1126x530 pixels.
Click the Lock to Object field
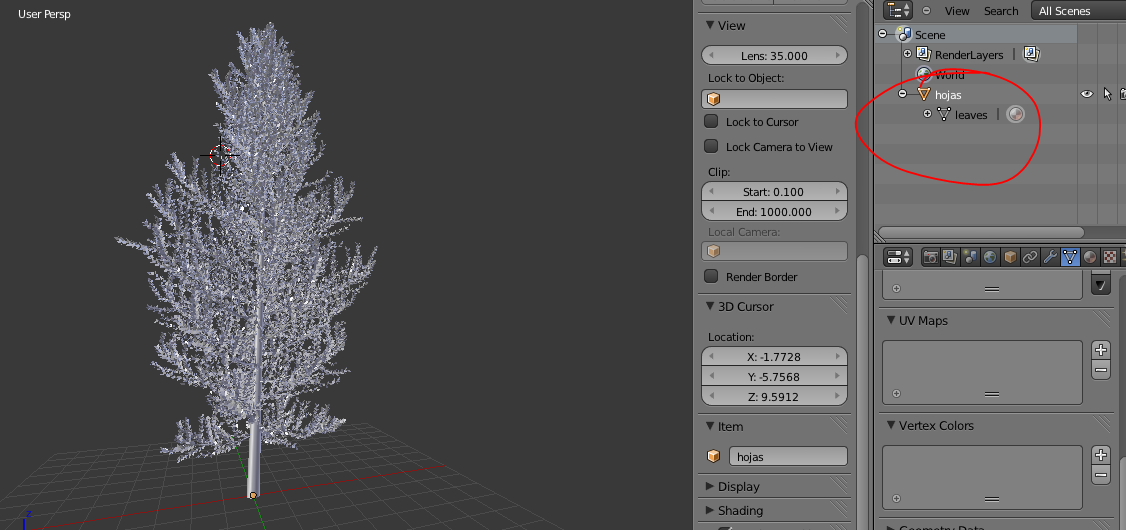coord(774,99)
